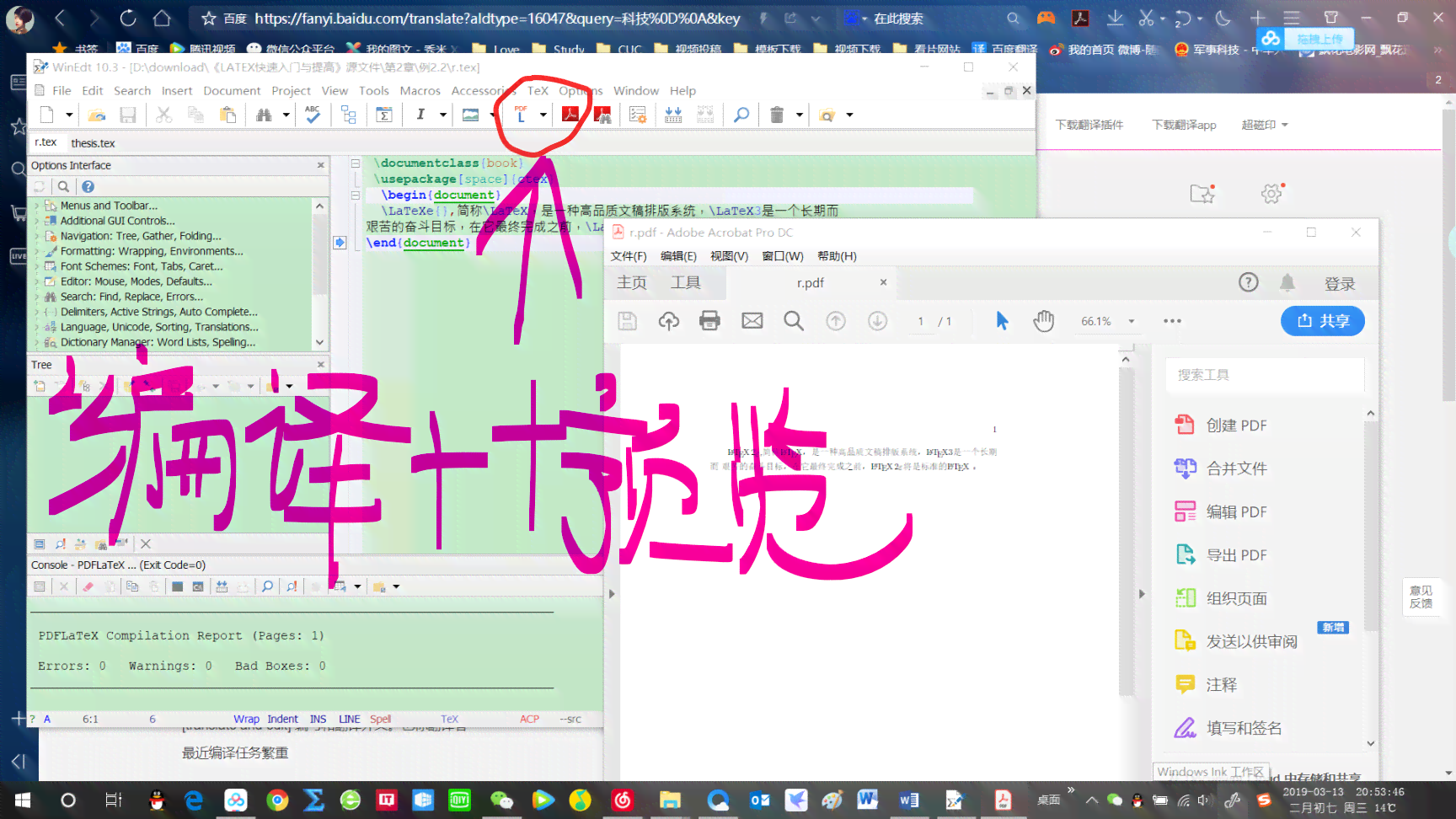Open the Macros menu in WinEdt
Image resolution: width=1456 pixels, height=819 pixels.
[x=420, y=91]
